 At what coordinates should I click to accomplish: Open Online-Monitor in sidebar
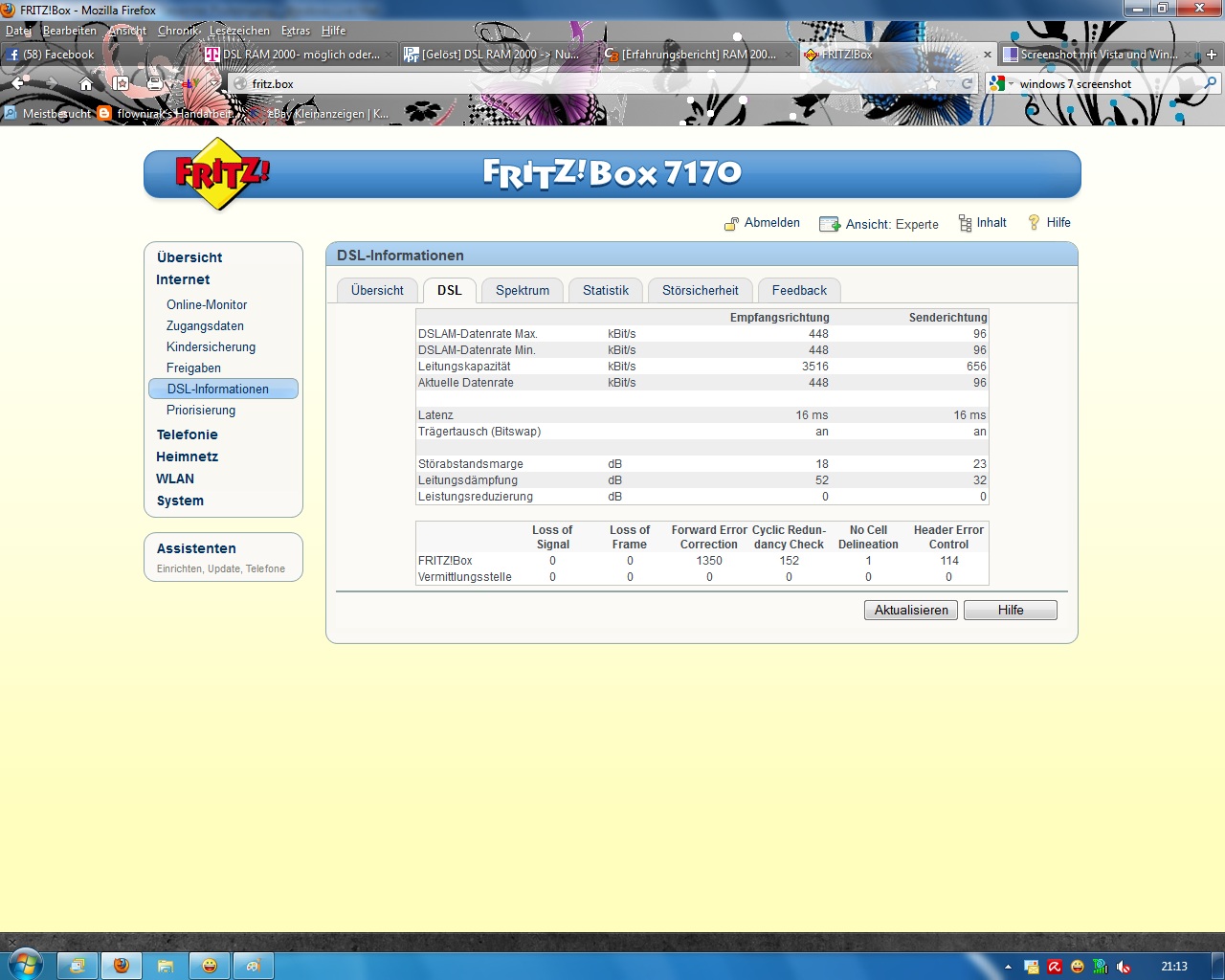(207, 304)
